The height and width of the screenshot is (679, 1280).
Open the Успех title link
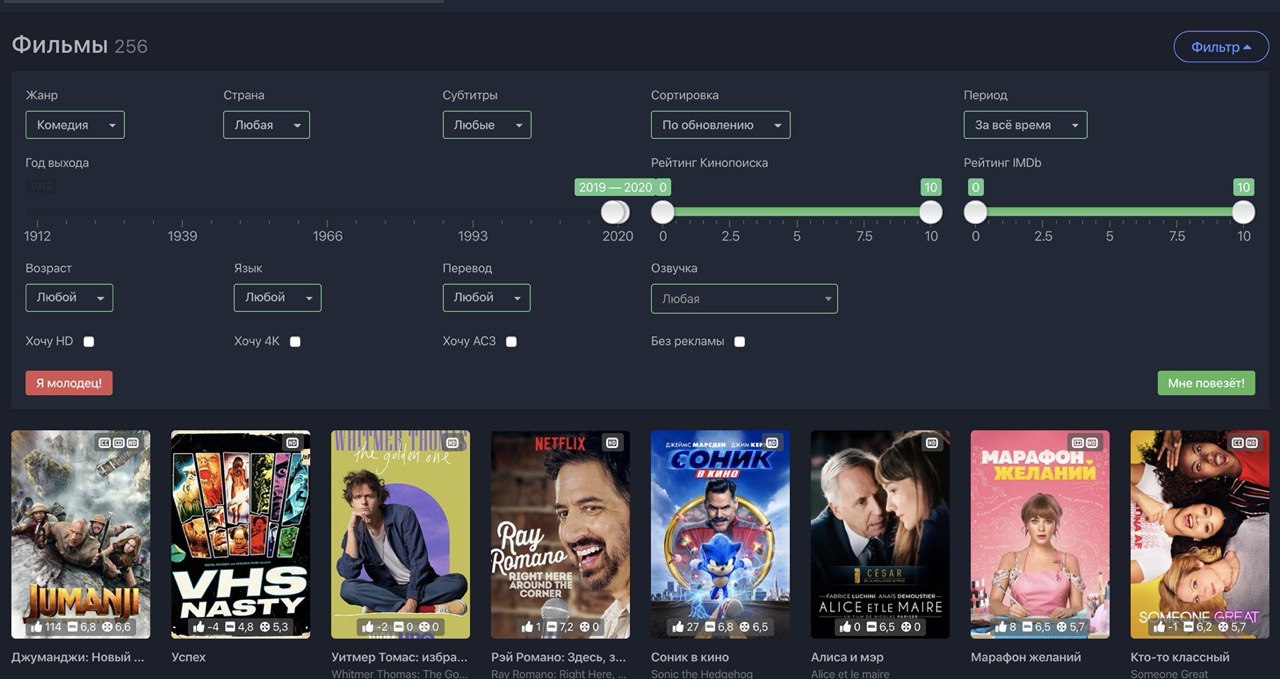187,657
